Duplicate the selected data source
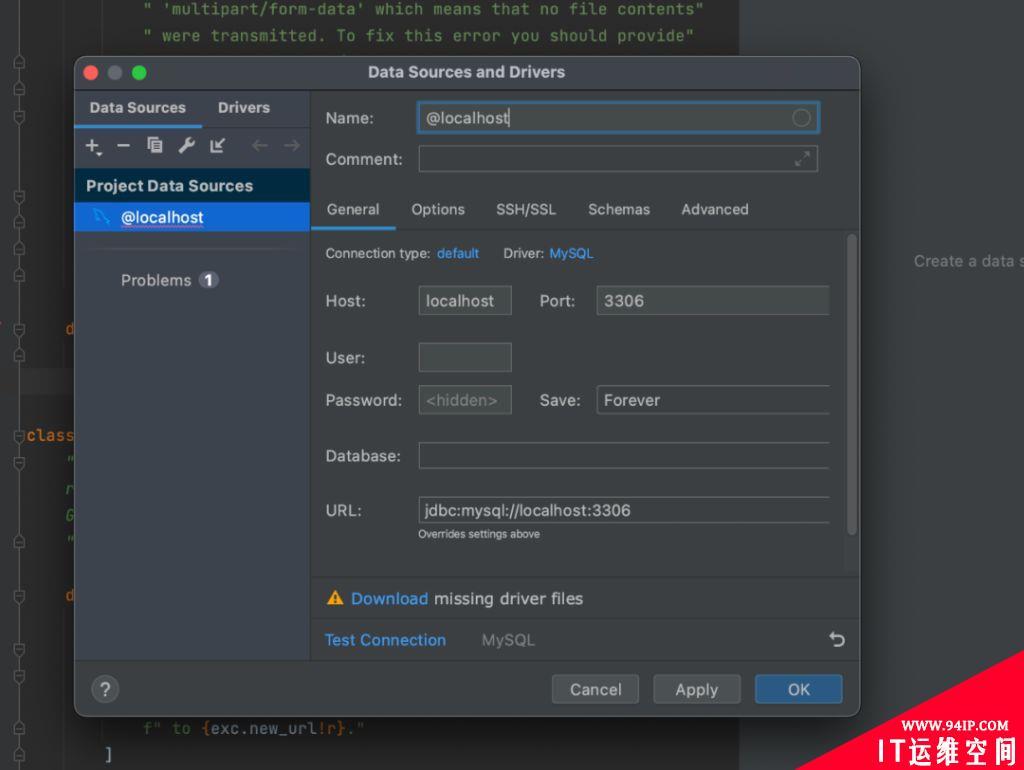 (155, 145)
